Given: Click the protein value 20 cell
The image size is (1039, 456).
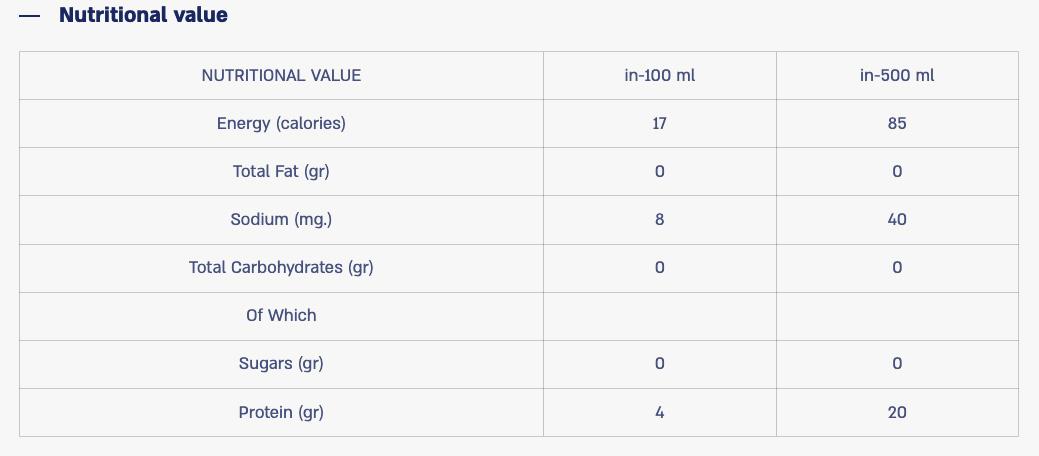Looking at the screenshot, I should [x=897, y=411].
